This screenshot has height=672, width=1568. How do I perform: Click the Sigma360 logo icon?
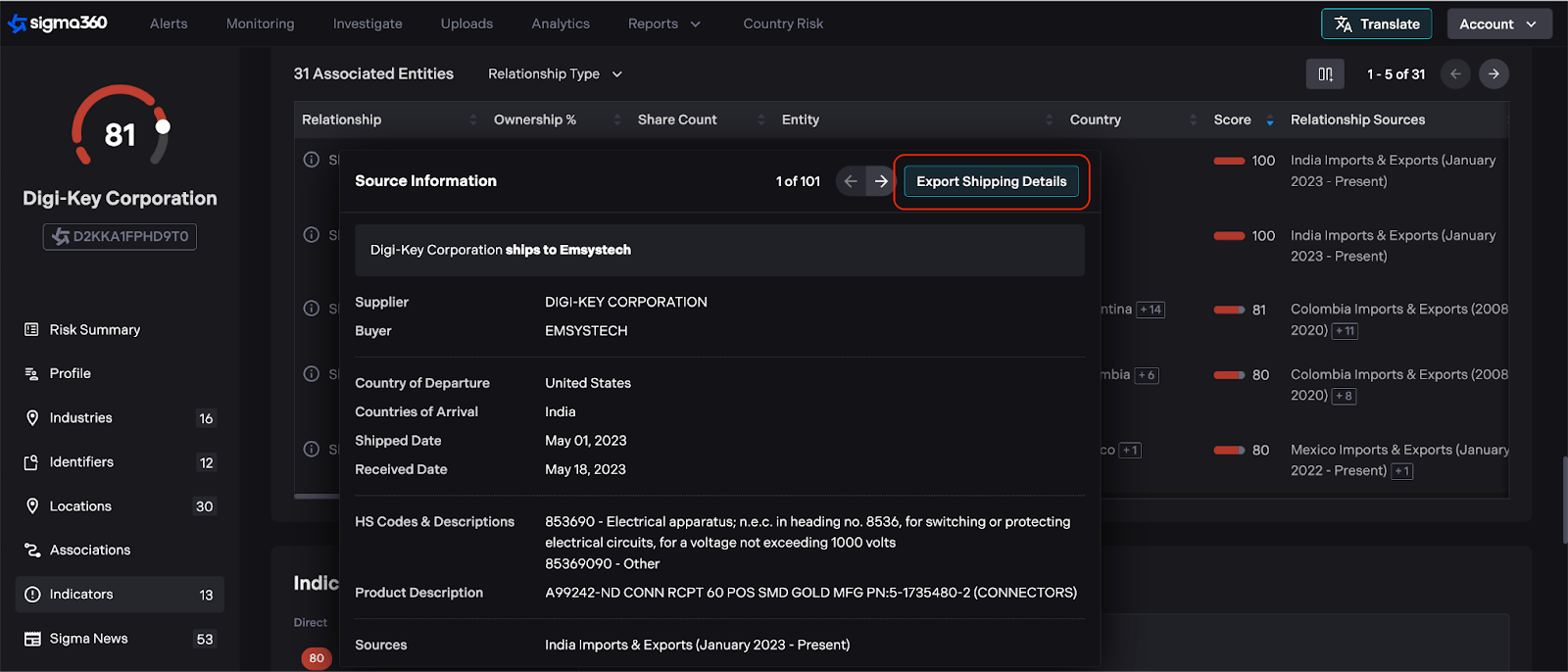[x=18, y=24]
